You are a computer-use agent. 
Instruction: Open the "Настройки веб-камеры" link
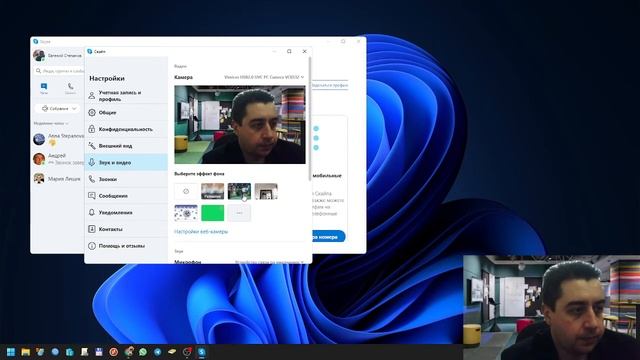tap(201, 231)
